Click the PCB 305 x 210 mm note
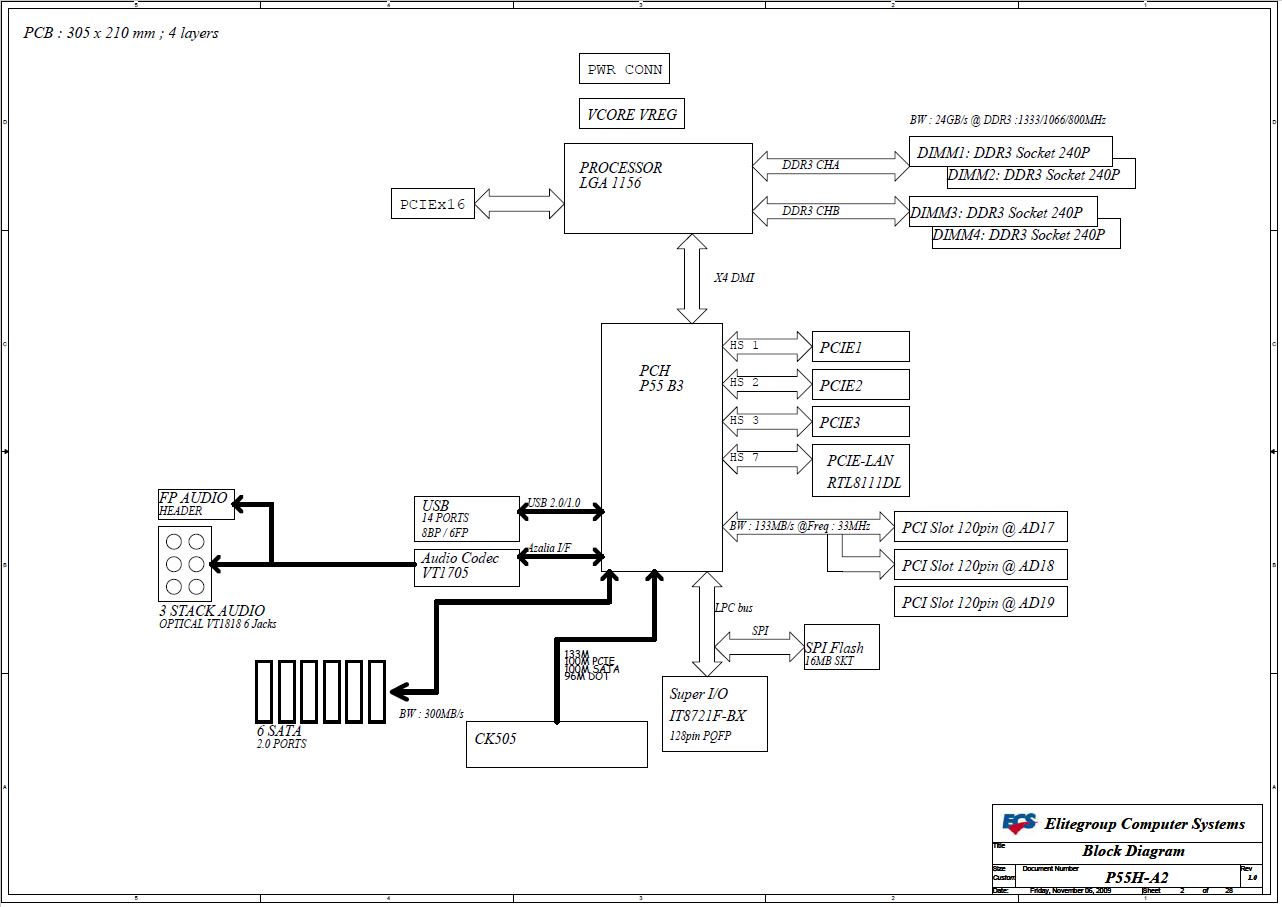 [120, 33]
